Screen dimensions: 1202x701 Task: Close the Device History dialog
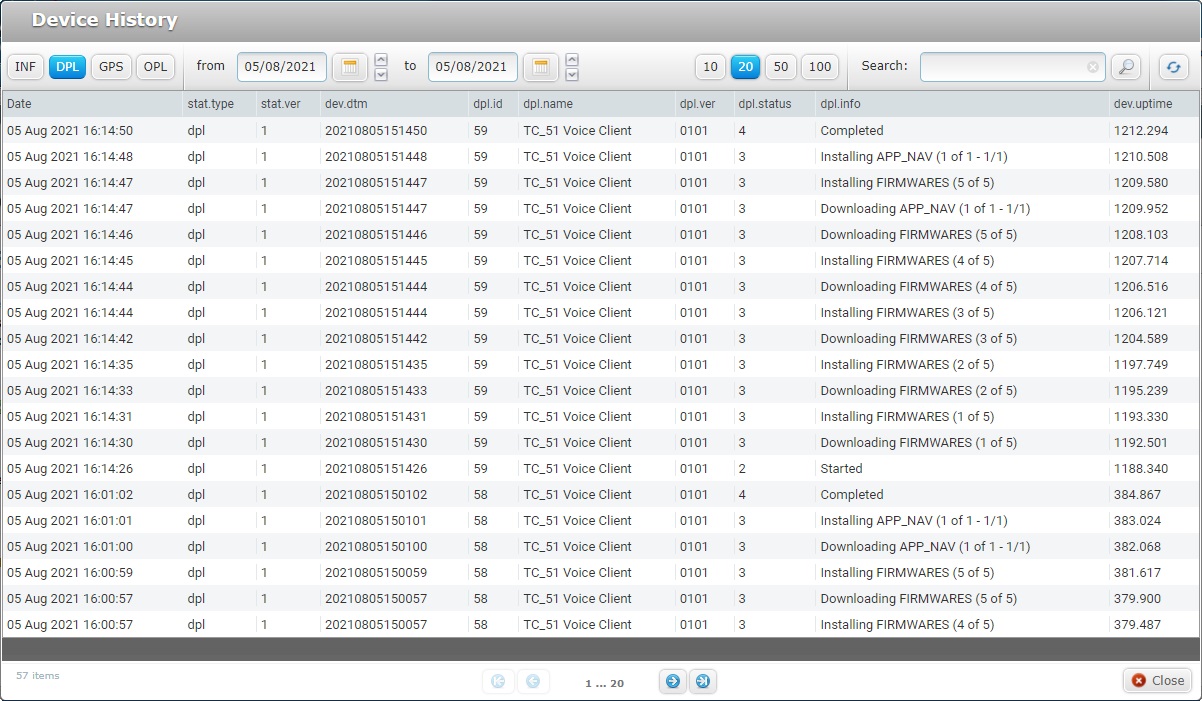point(1156,680)
